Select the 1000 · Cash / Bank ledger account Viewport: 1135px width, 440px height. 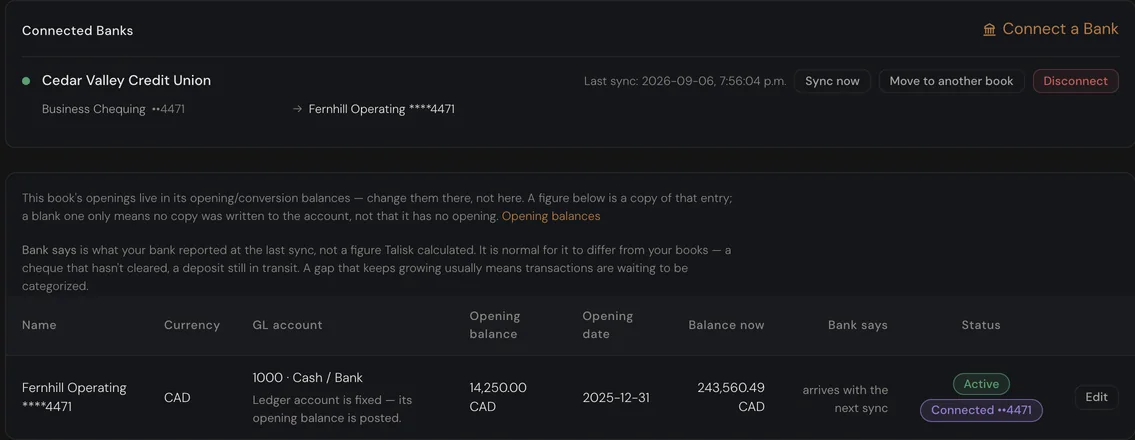(x=308, y=378)
